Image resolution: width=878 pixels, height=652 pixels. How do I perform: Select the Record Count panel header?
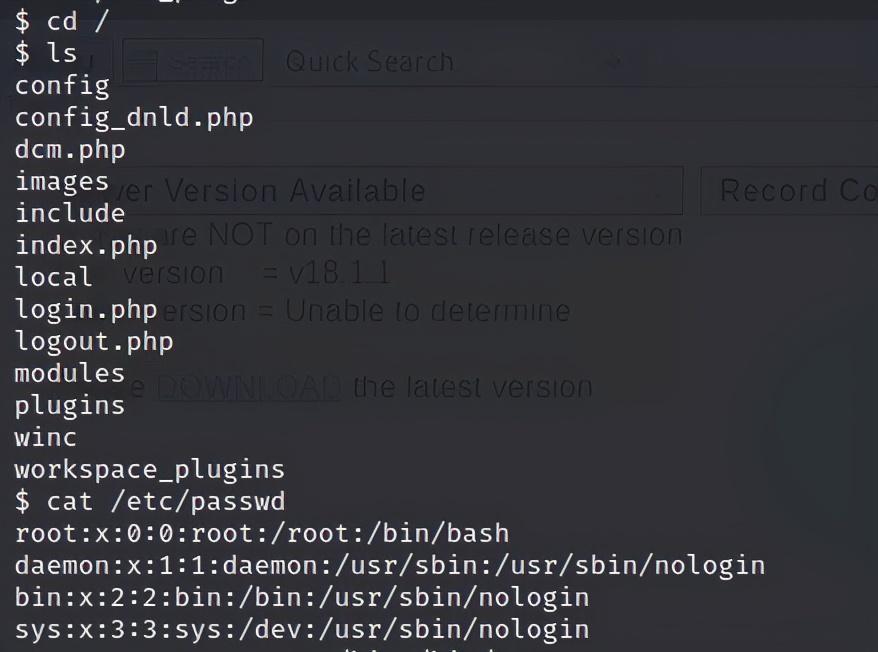[790, 190]
